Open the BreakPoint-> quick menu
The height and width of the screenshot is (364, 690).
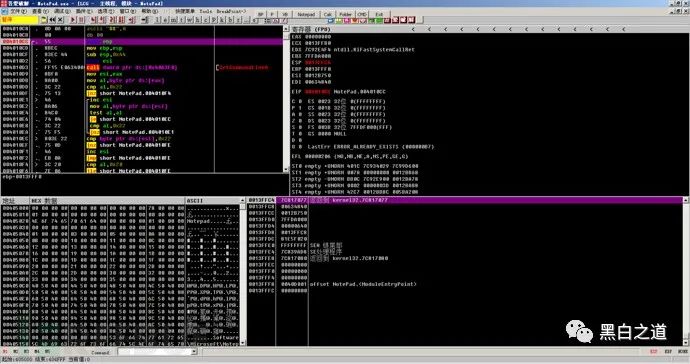pyautogui.click(x=231, y=11)
